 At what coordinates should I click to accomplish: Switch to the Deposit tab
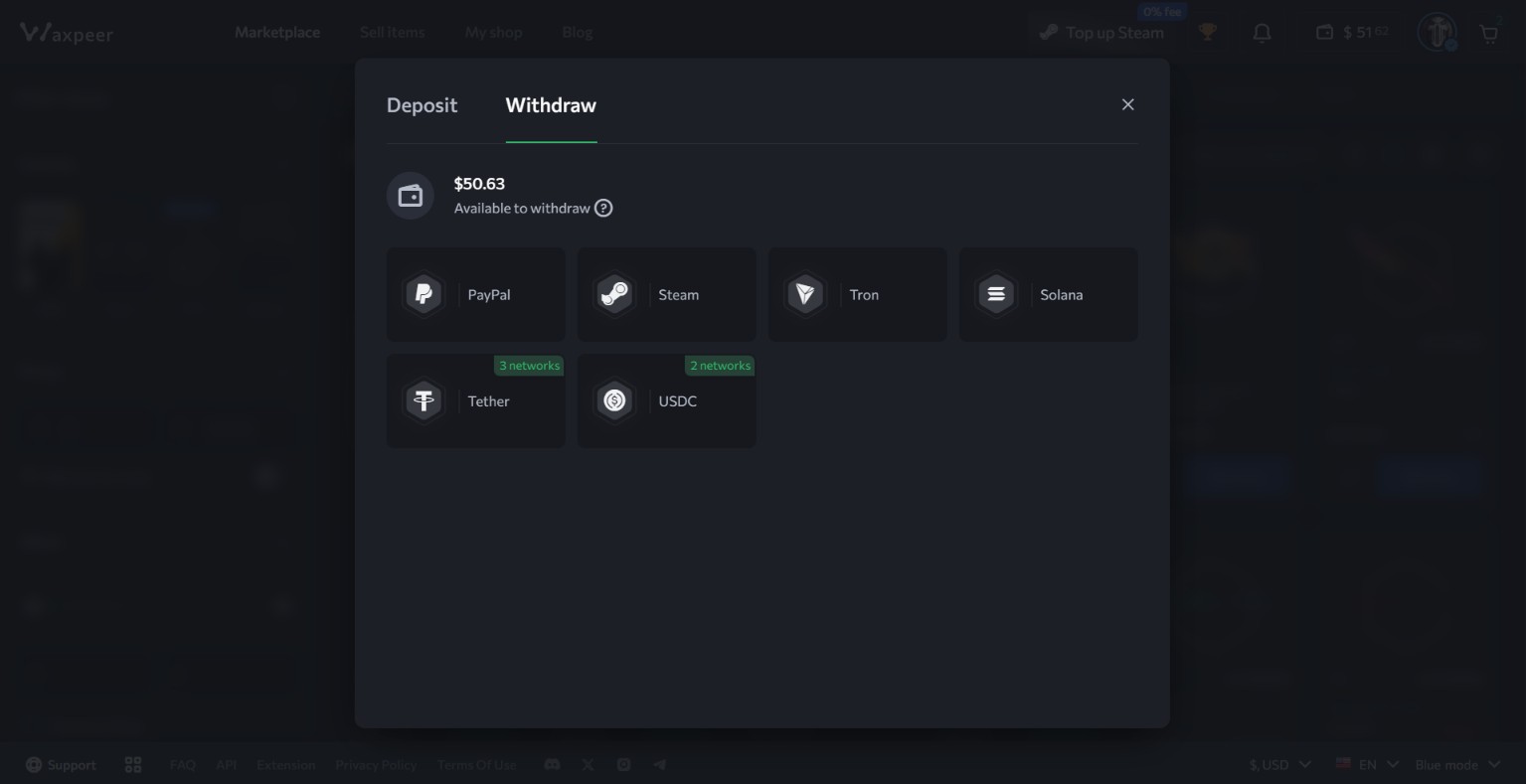coord(422,105)
